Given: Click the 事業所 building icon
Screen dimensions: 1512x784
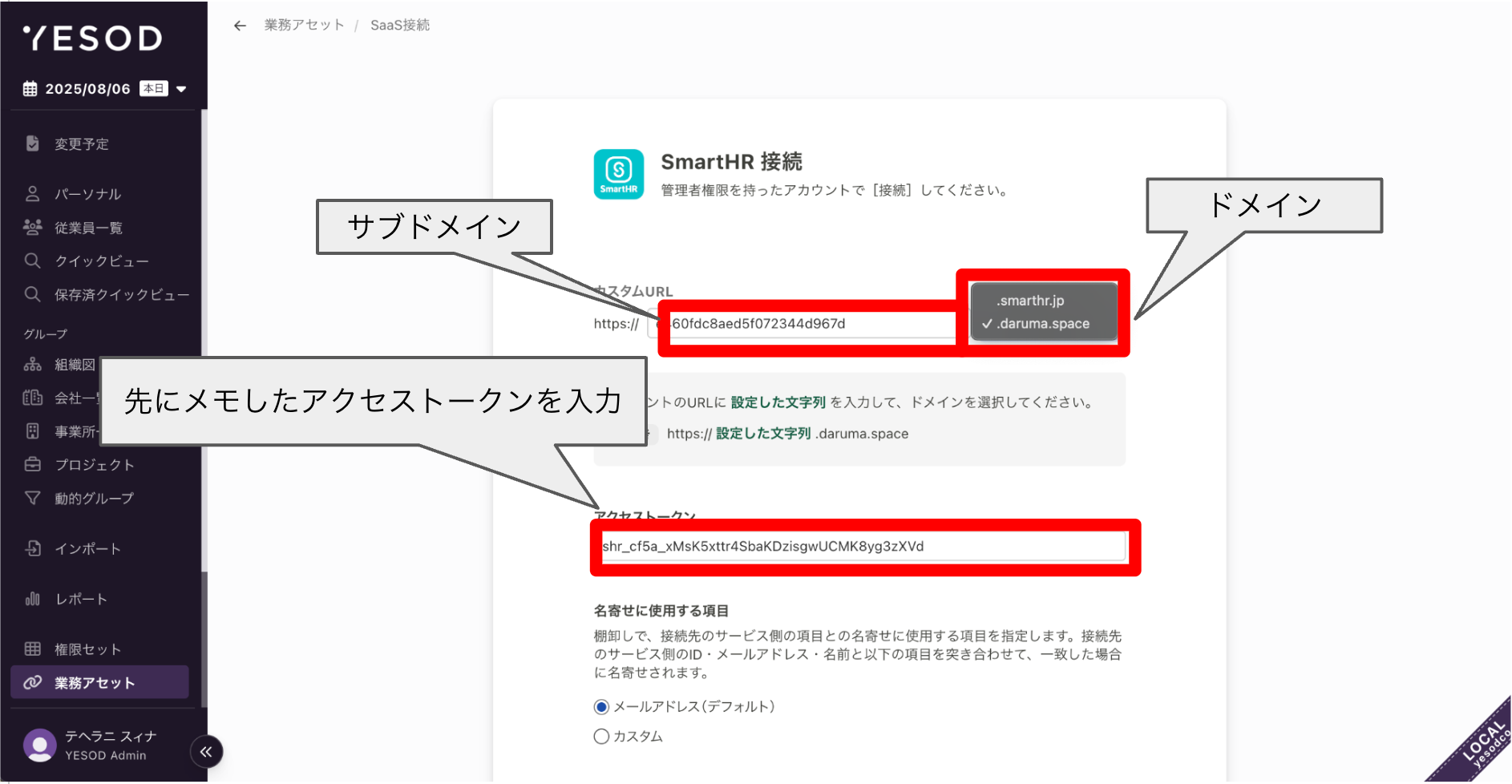Looking at the screenshot, I should (32, 431).
